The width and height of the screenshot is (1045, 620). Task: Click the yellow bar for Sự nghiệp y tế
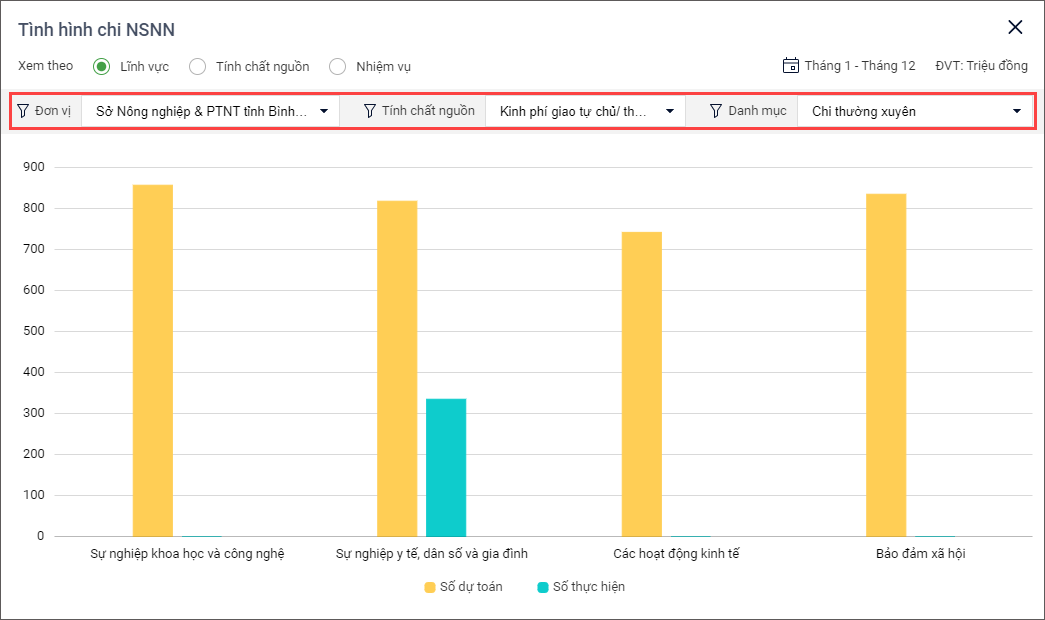coord(397,368)
